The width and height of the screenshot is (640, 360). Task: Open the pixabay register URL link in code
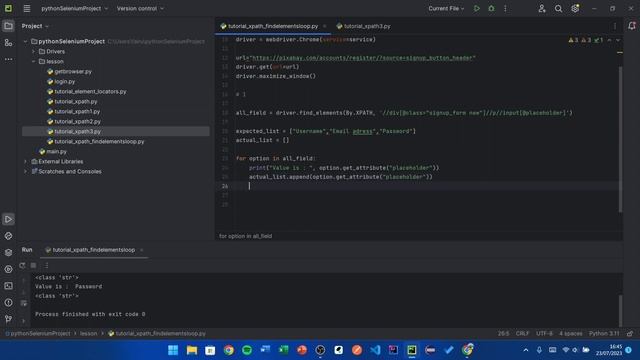(x=362, y=58)
